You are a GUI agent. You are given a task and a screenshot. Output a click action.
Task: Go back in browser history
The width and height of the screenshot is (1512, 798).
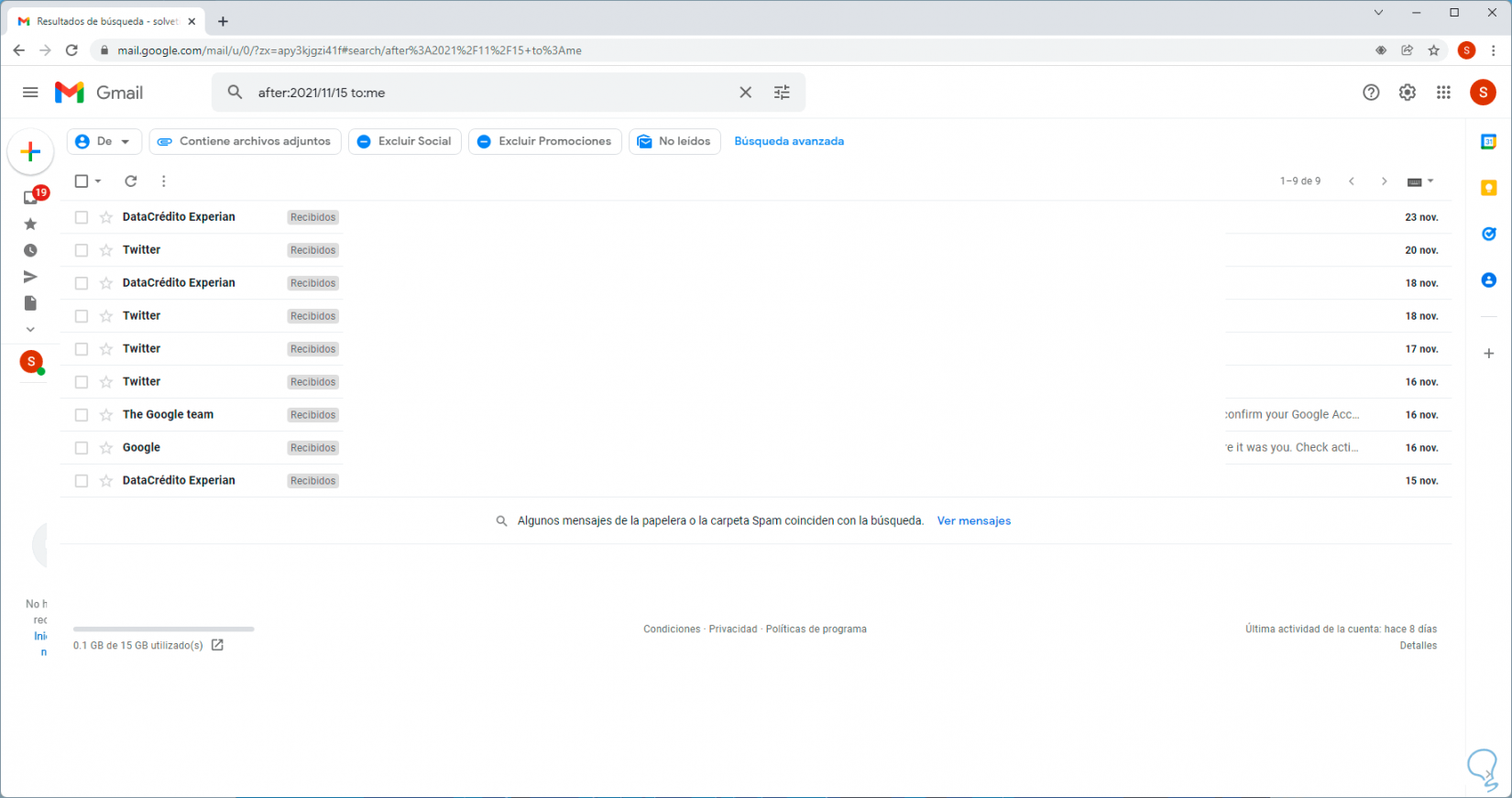click(19, 50)
